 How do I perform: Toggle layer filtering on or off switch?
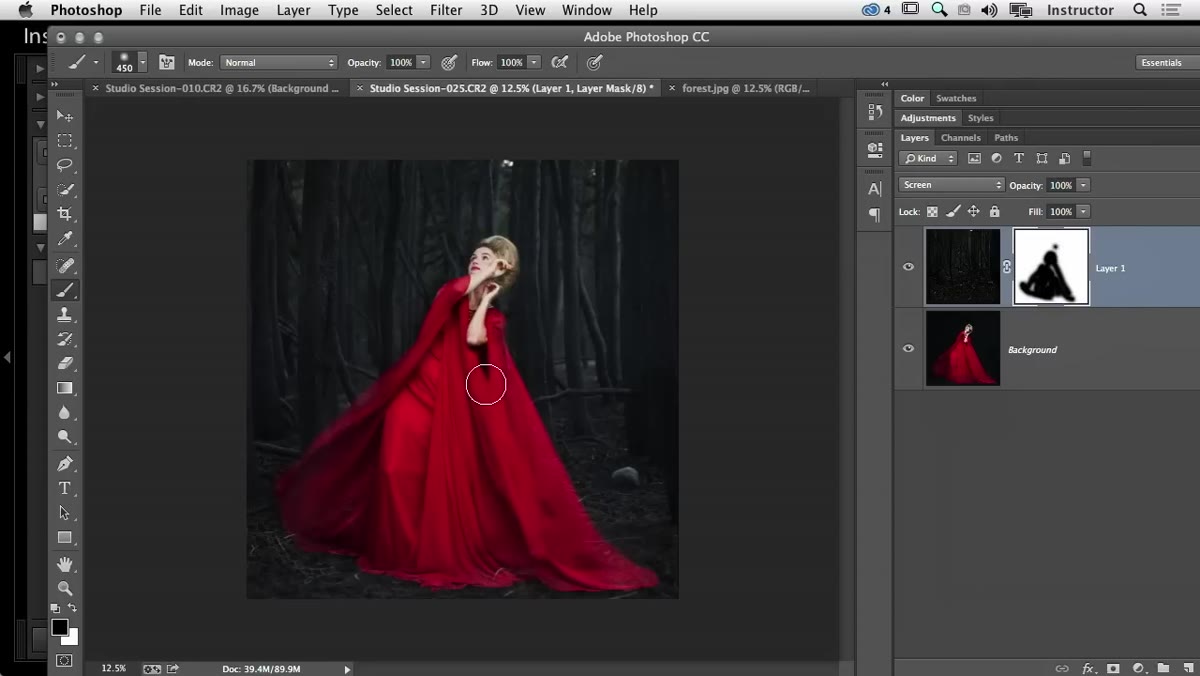click(1087, 158)
